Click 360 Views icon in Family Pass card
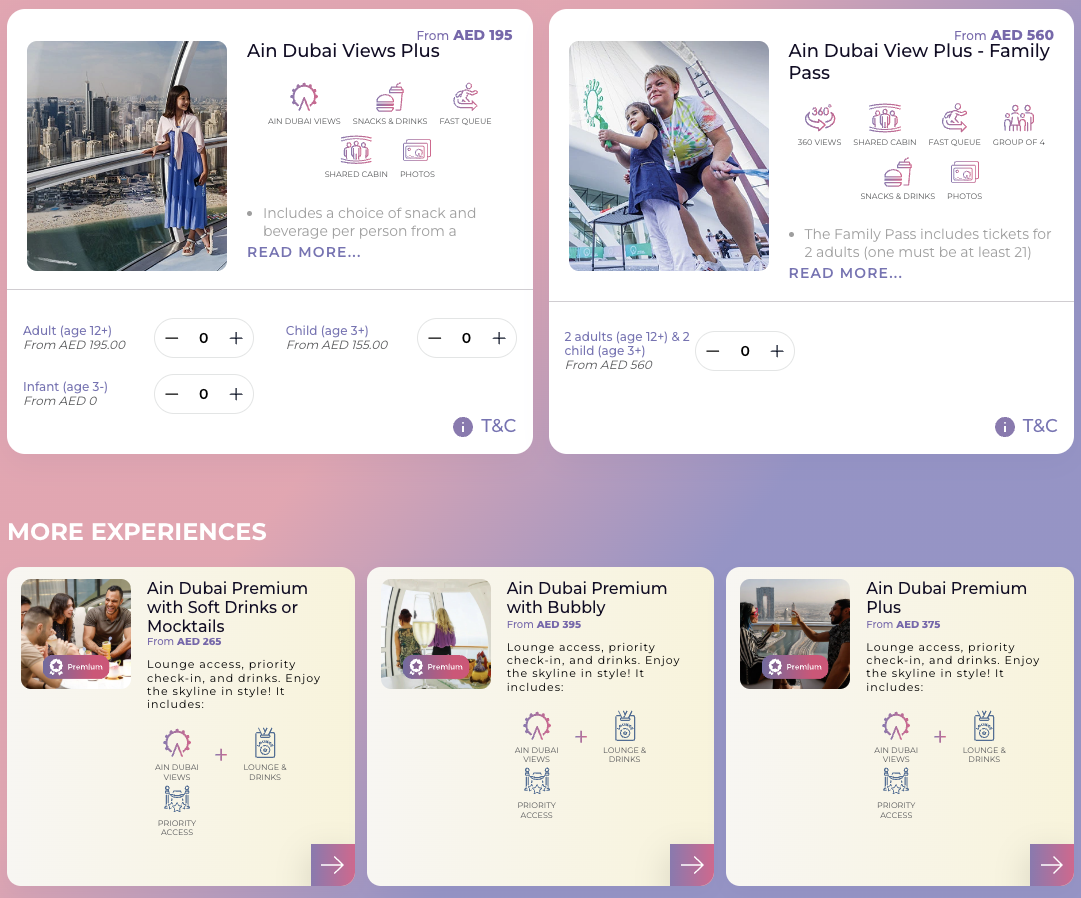The width and height of the screenshot is (1081, 898). (x=819, y=118)
